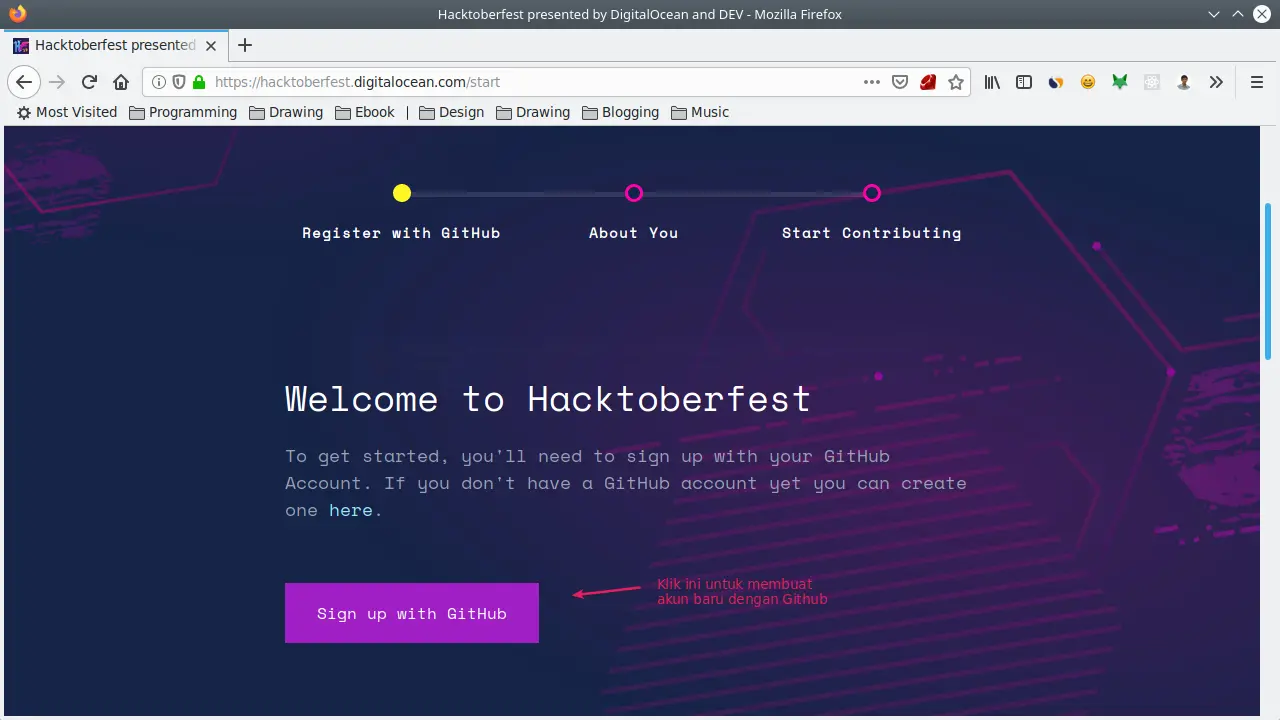Minimize window using the title bar chevron
Image resolution: width=1280 pixels, height=720 pixels.
(1214, 14)
